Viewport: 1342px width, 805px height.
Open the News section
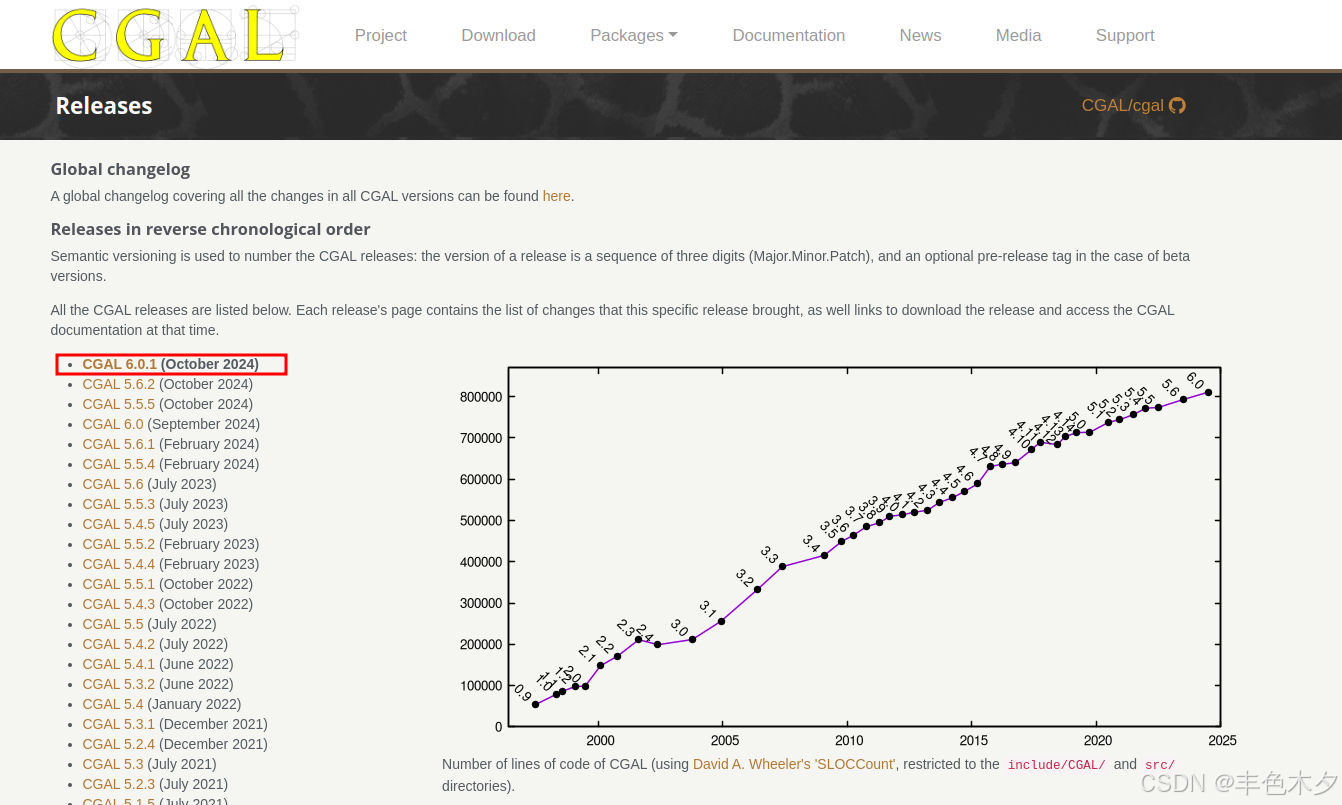tap(920, 35)
